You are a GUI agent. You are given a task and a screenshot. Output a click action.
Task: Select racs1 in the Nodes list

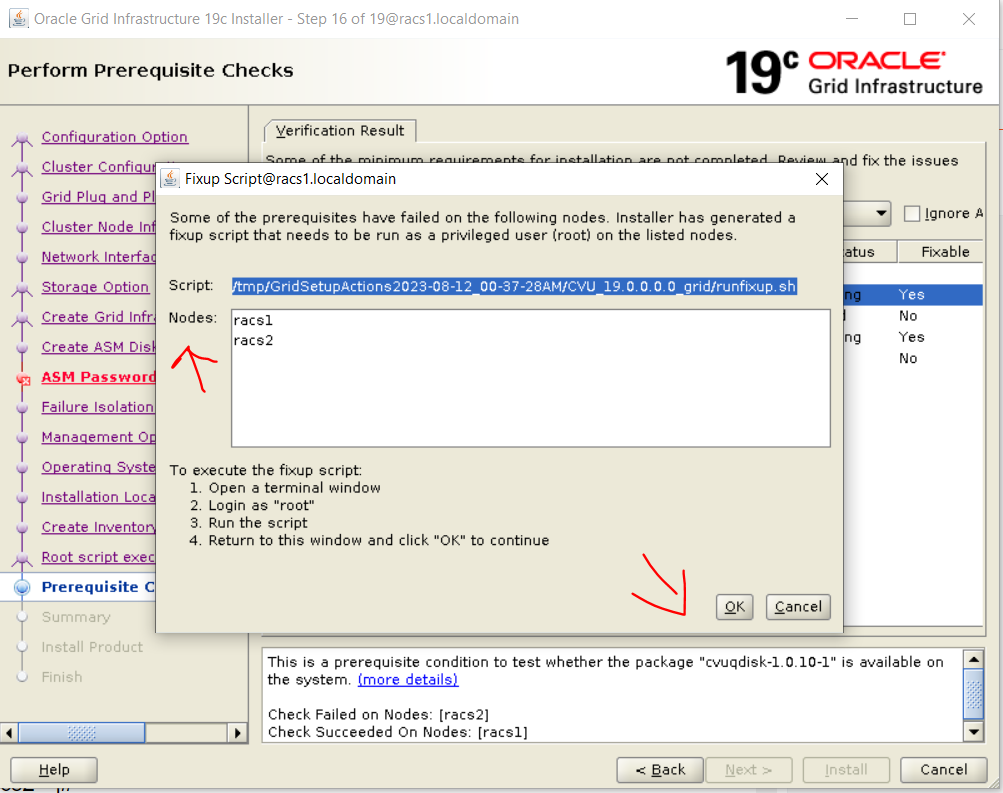(253, 320)
